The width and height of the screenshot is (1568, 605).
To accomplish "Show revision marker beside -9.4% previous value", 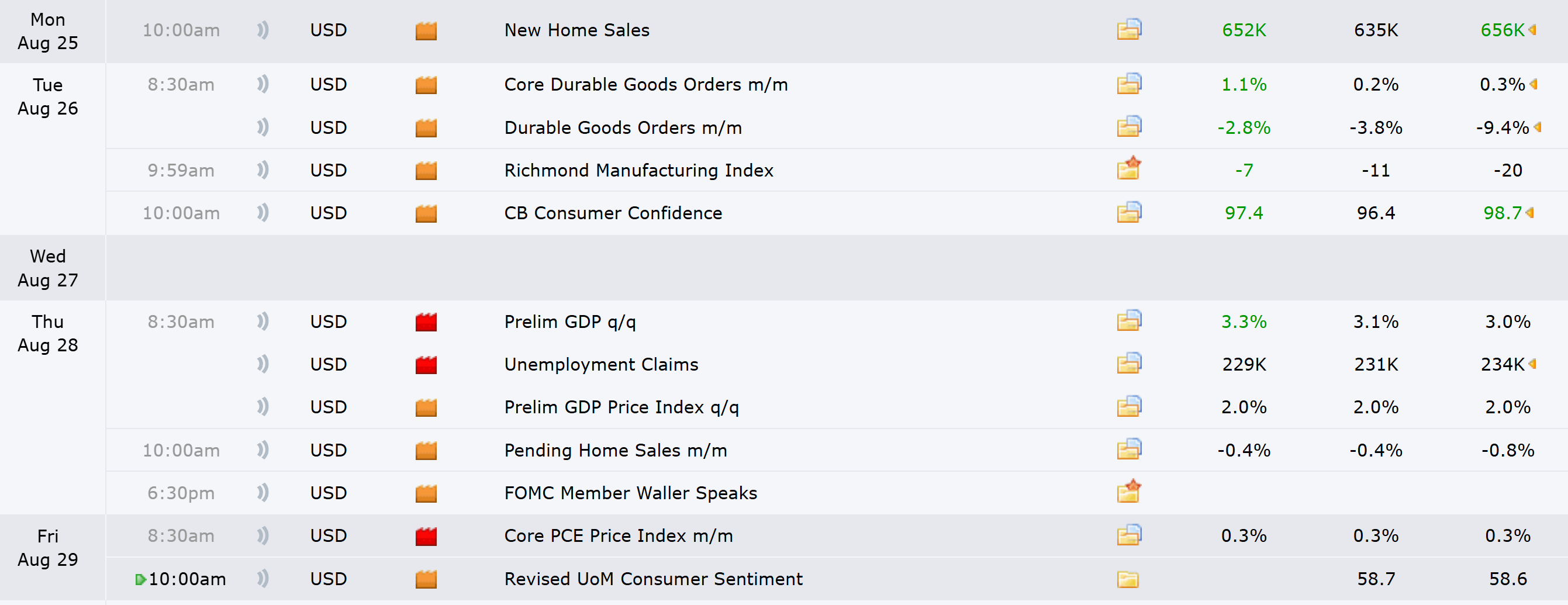I will pyautogui.click(x=1538, y=127).
